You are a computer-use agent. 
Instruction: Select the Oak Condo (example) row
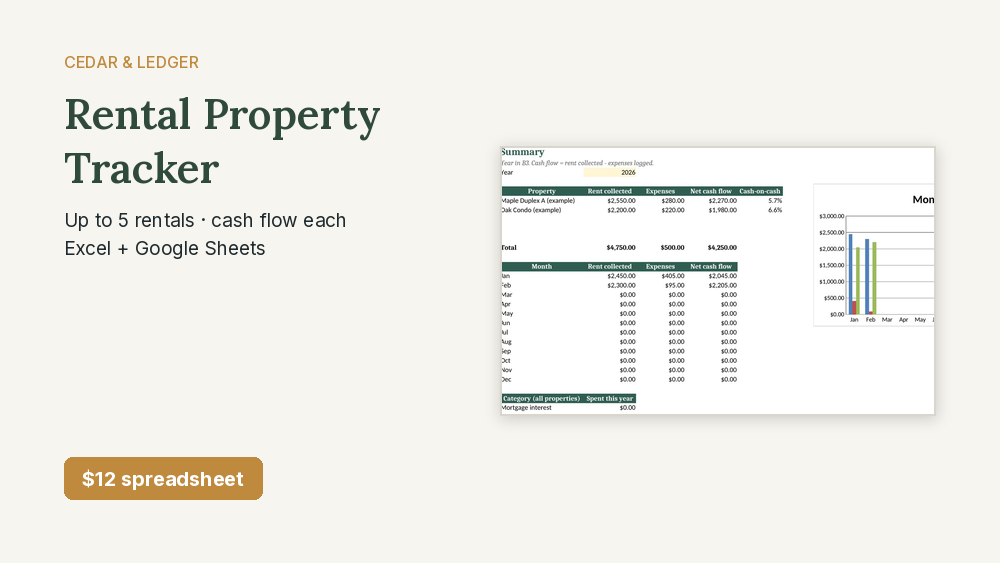(642, 210)
